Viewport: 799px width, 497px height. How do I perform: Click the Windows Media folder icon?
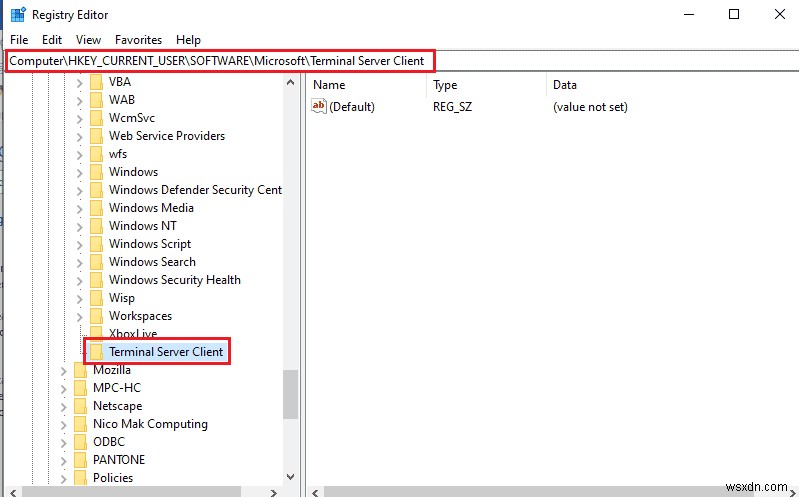[x=96, y=207]
